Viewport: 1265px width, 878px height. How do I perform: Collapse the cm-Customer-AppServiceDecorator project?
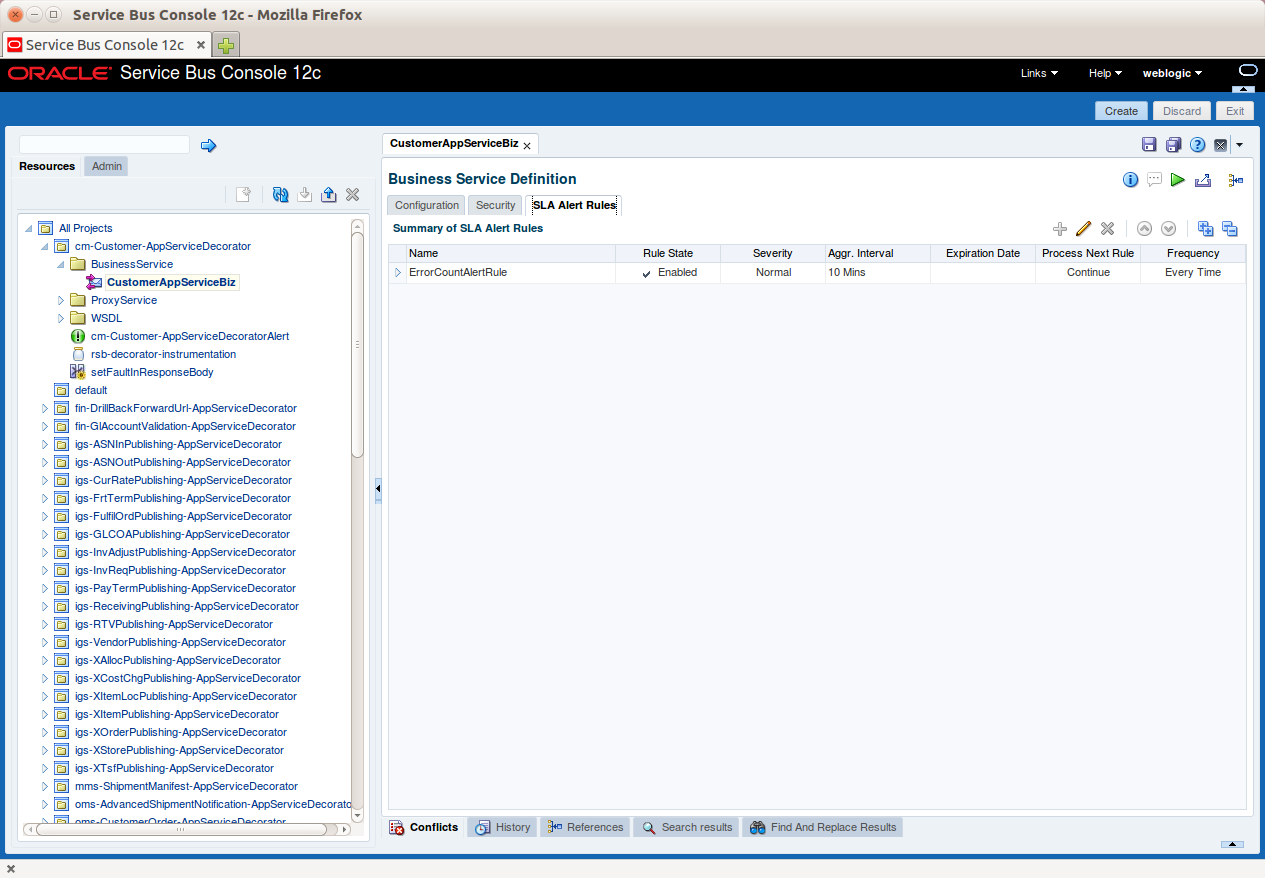pos(44,246)
